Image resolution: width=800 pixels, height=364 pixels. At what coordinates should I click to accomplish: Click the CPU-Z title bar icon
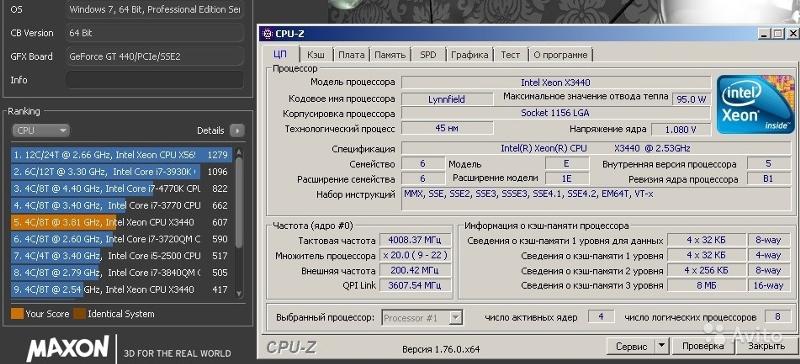click(266, 34)
